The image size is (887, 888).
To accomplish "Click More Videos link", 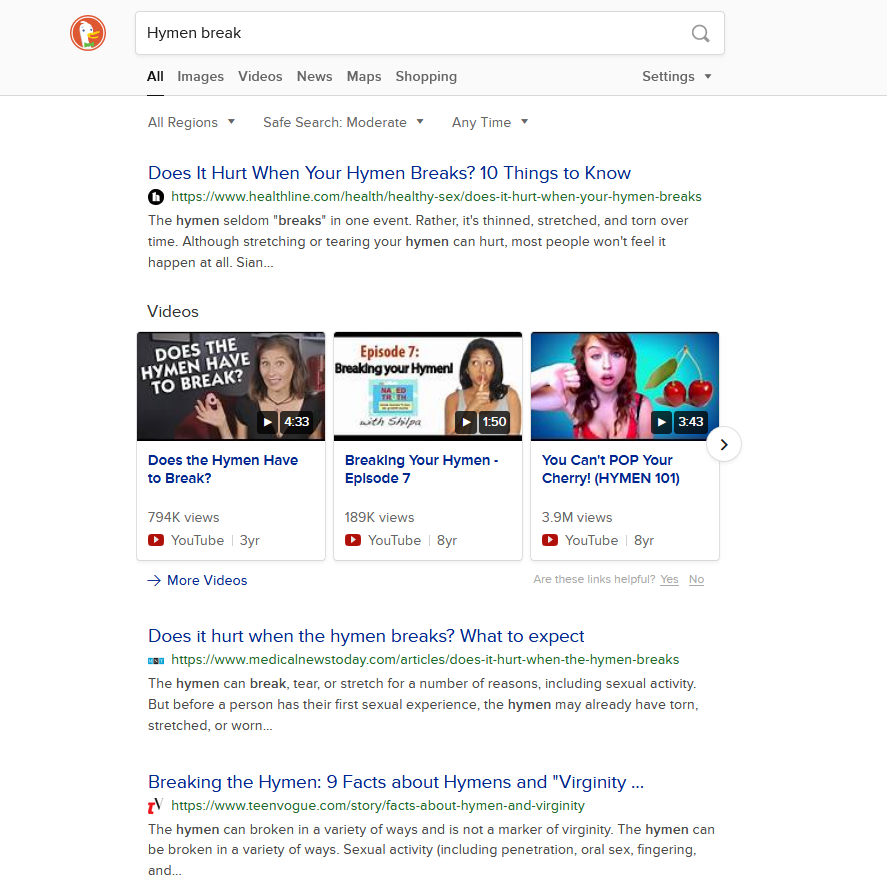I will 197,580.
